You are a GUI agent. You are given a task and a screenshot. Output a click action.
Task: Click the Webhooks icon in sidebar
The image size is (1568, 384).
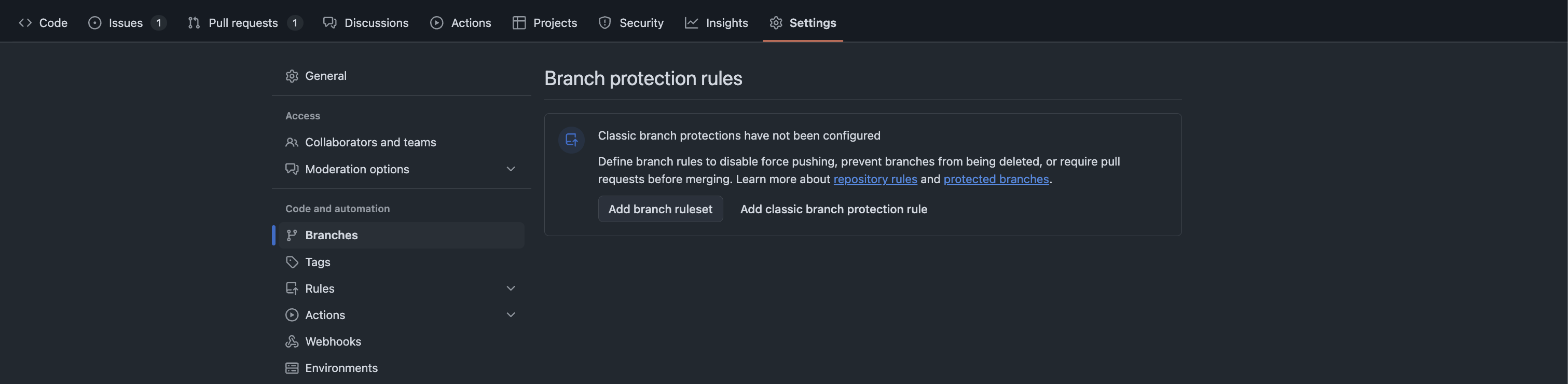point(292,341)
